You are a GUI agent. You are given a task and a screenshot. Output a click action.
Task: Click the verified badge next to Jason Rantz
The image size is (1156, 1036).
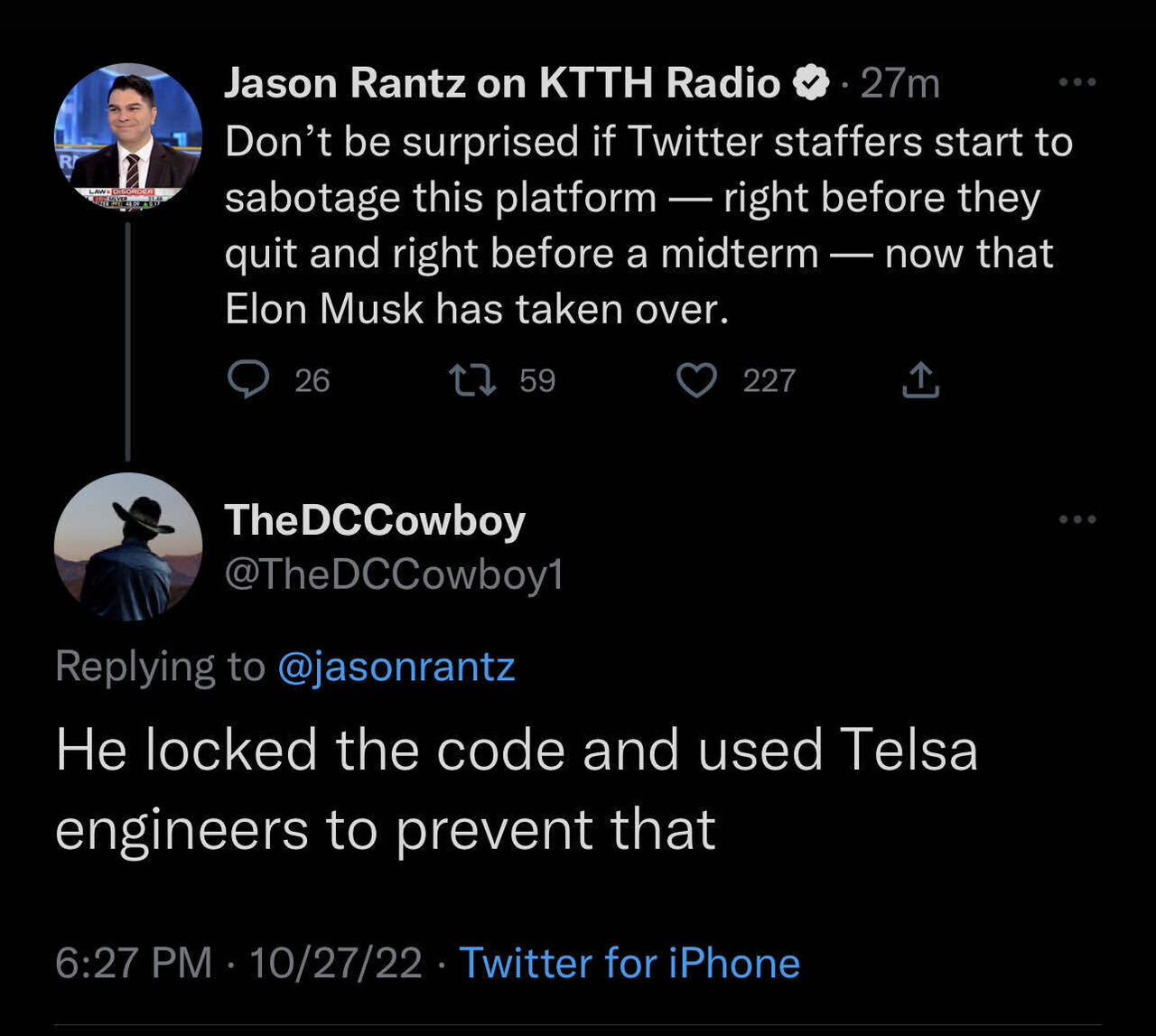[x=810, y=81]
